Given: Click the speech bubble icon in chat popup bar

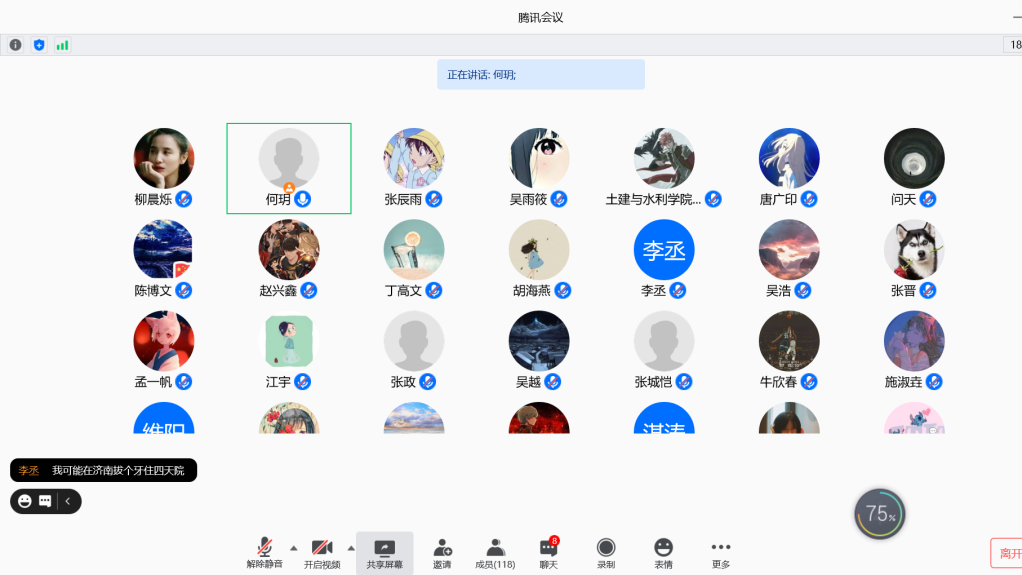Looking at the screenshot, I should point(45,501).
